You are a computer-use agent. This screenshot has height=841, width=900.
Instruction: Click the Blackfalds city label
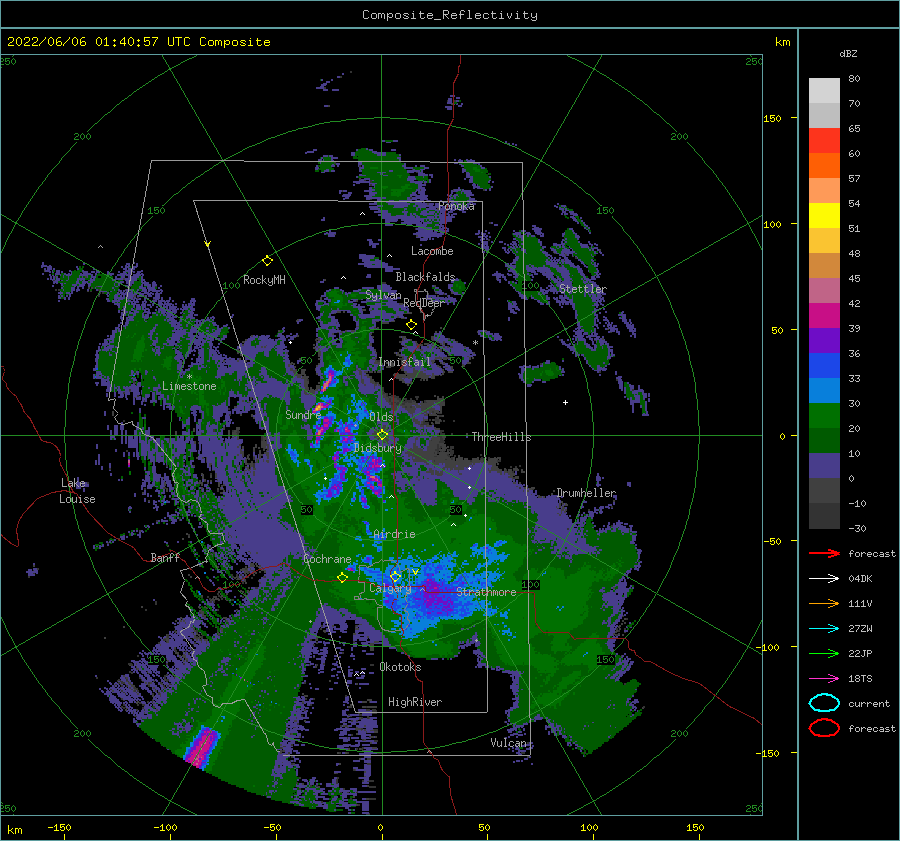click(x=425, y=277)
